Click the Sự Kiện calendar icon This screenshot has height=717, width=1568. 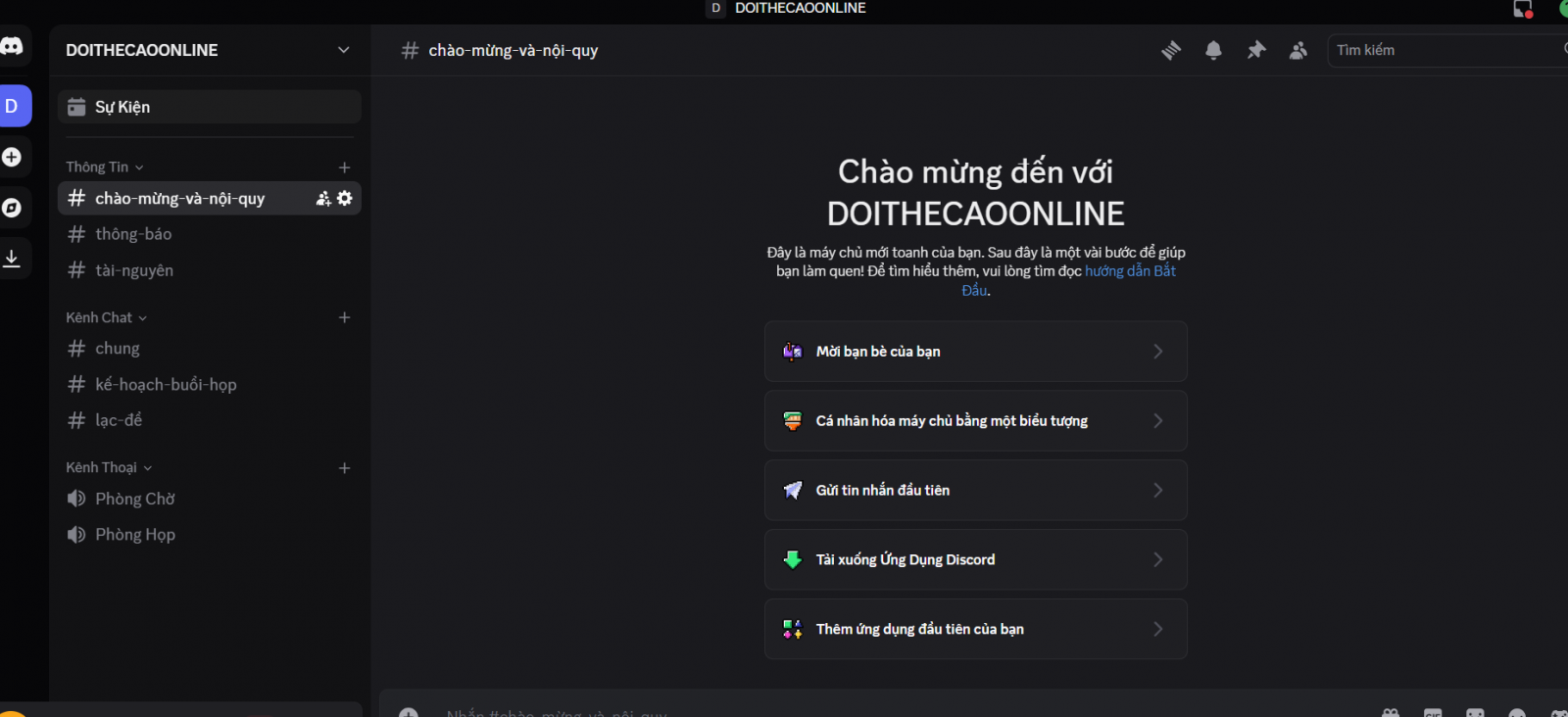pyautogui.click(x=76, y=107)
